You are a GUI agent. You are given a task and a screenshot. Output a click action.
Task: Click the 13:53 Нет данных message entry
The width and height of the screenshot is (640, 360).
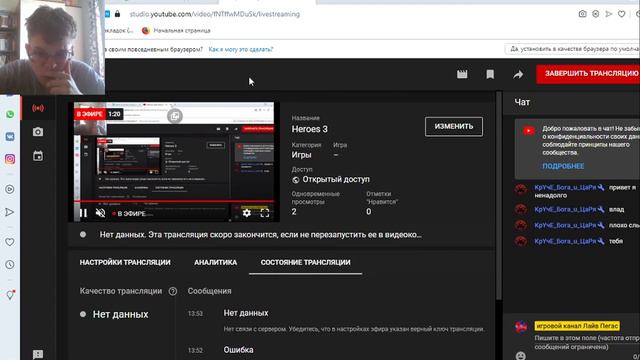pos(336,320)
